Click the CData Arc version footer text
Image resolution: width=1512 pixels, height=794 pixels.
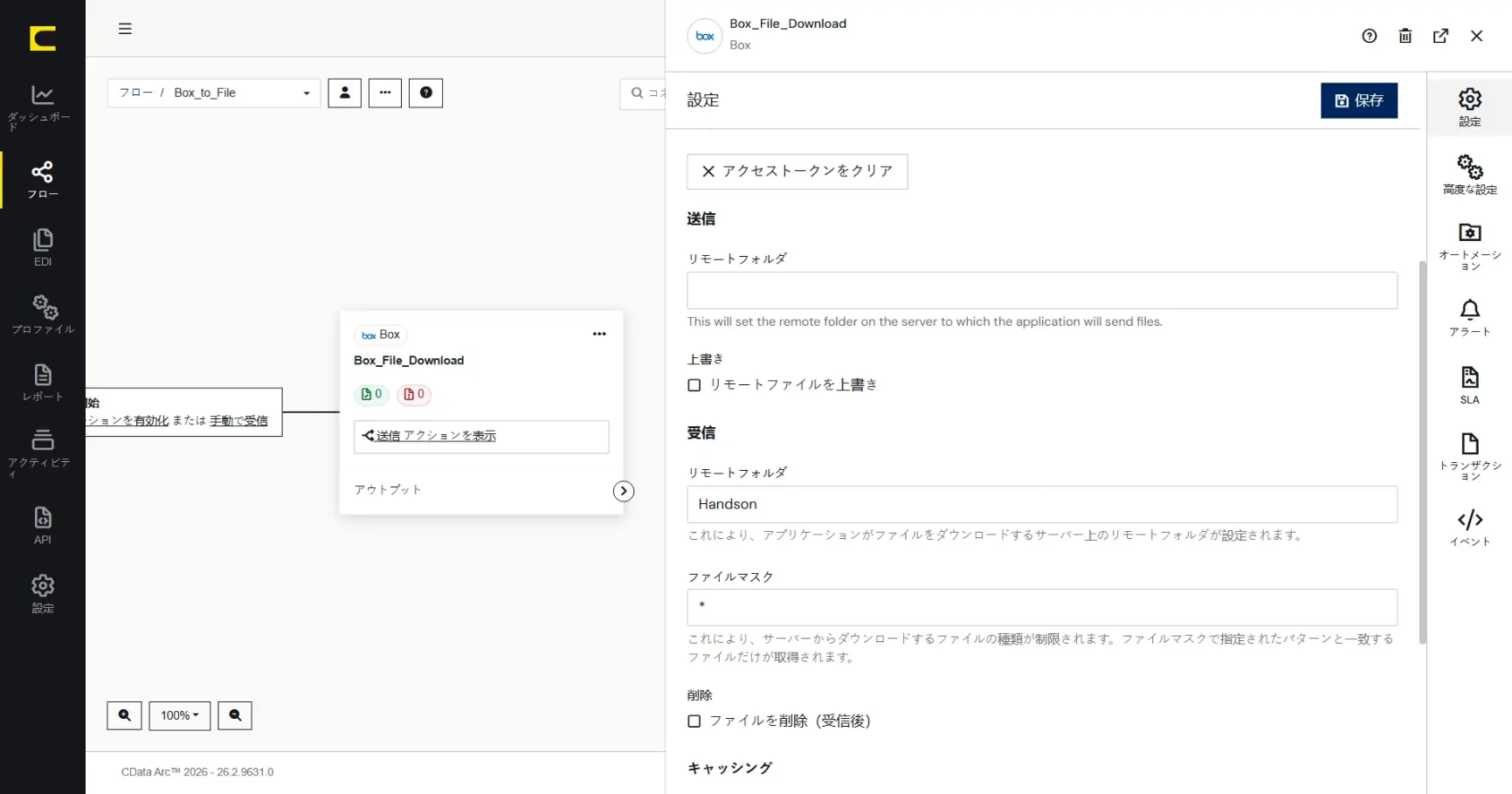pos(197,772)
